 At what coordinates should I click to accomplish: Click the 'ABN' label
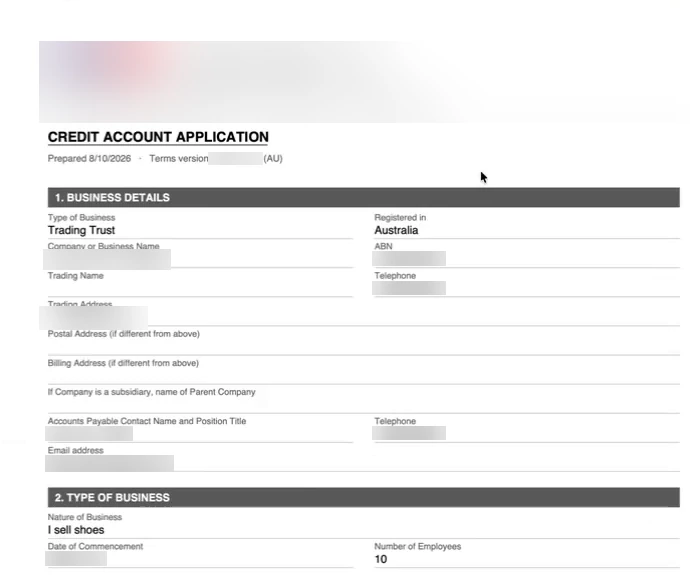coord(383,246)
